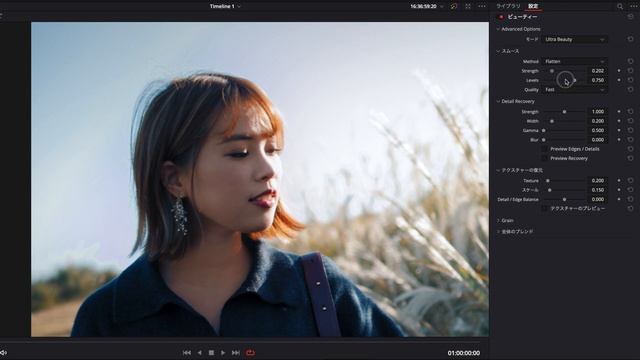Play the clip in reverse

pos(200,353)
